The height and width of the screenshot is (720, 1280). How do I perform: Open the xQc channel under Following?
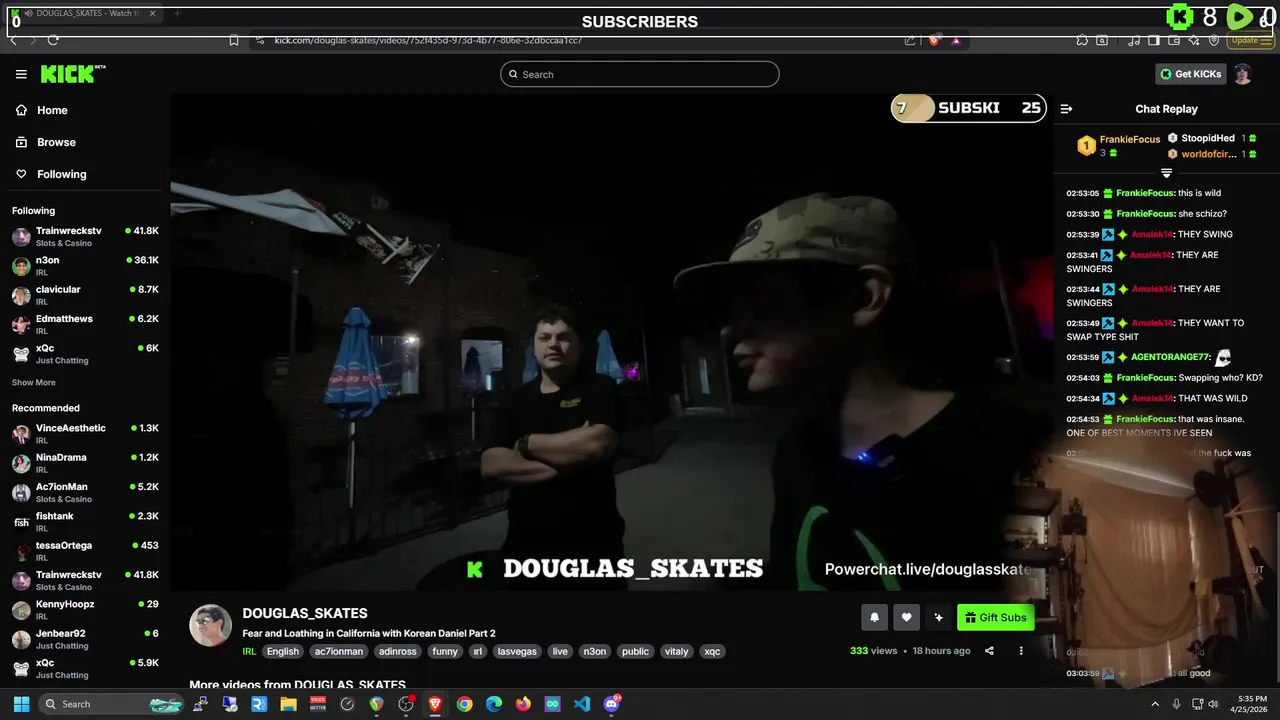[x=85, y=353]
